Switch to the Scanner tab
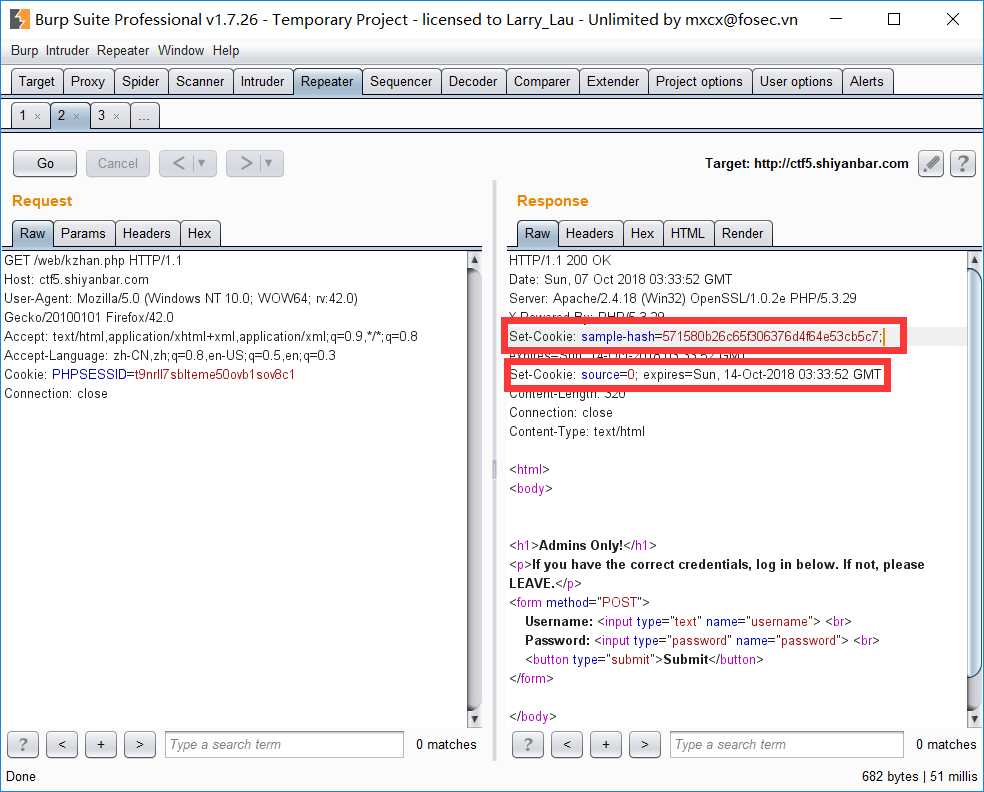Screen dimensions: 984x792 (200, 82)
